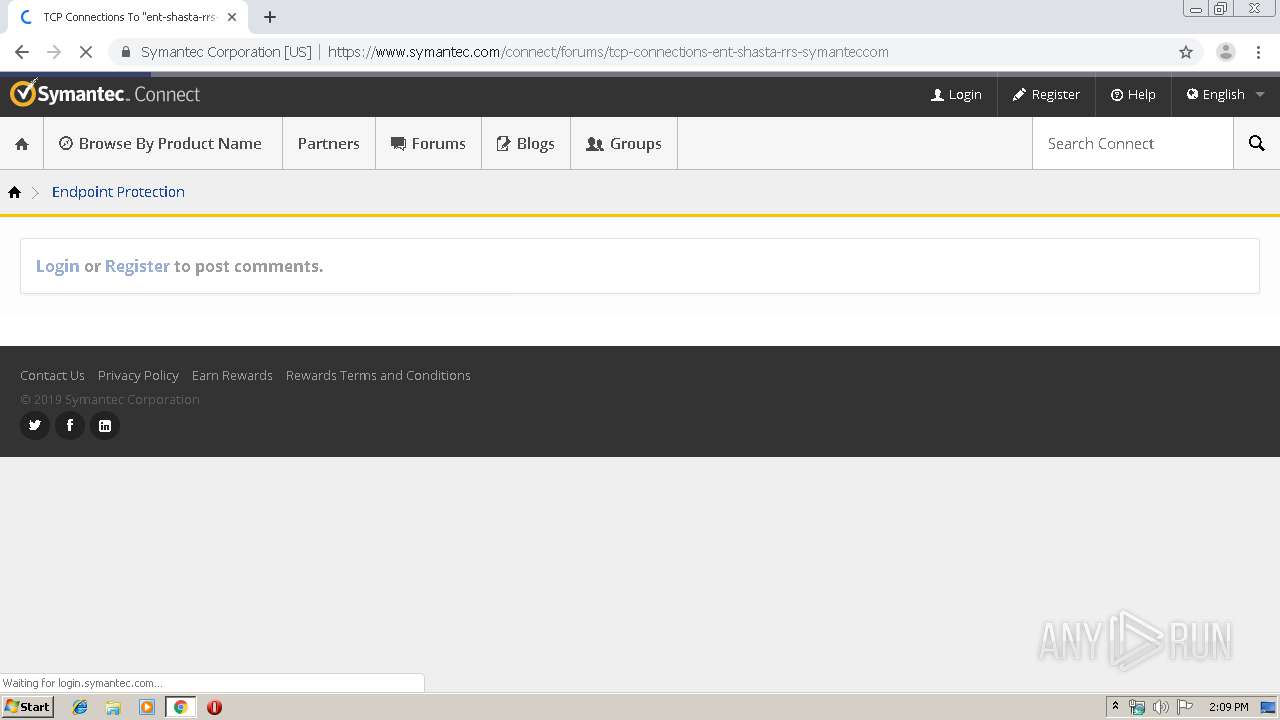This screenshot has height=720, width=1280.
Task: Click the browser forward arrow
Action: pos(54,52)
